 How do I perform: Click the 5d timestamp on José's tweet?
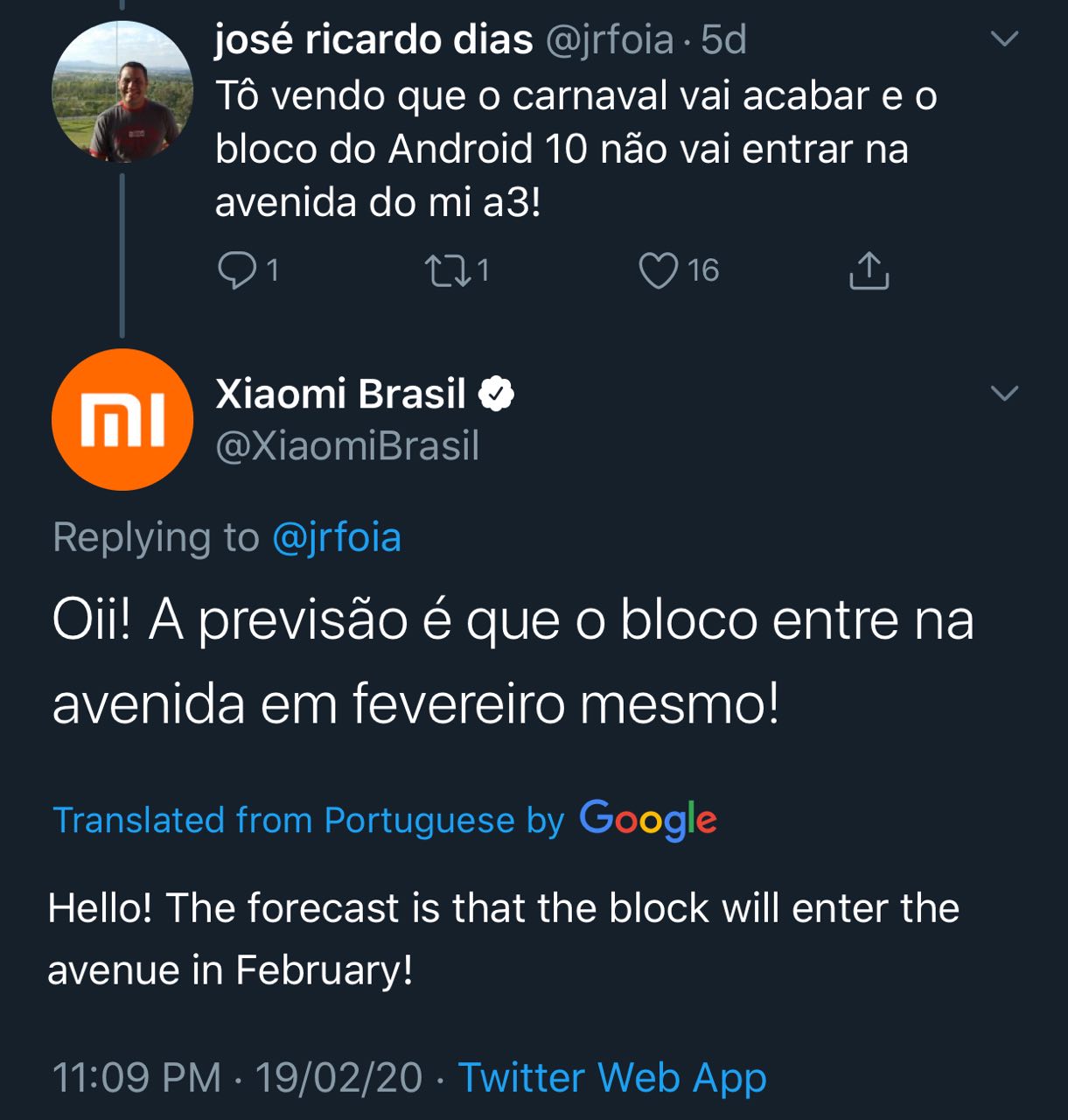724,40
